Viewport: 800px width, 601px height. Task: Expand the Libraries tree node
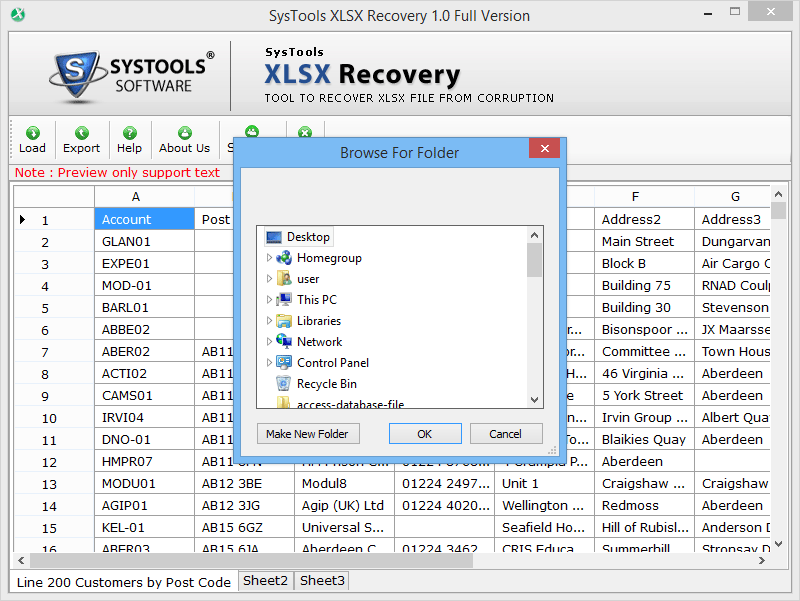pyautogui.click(x=269, y=321)
